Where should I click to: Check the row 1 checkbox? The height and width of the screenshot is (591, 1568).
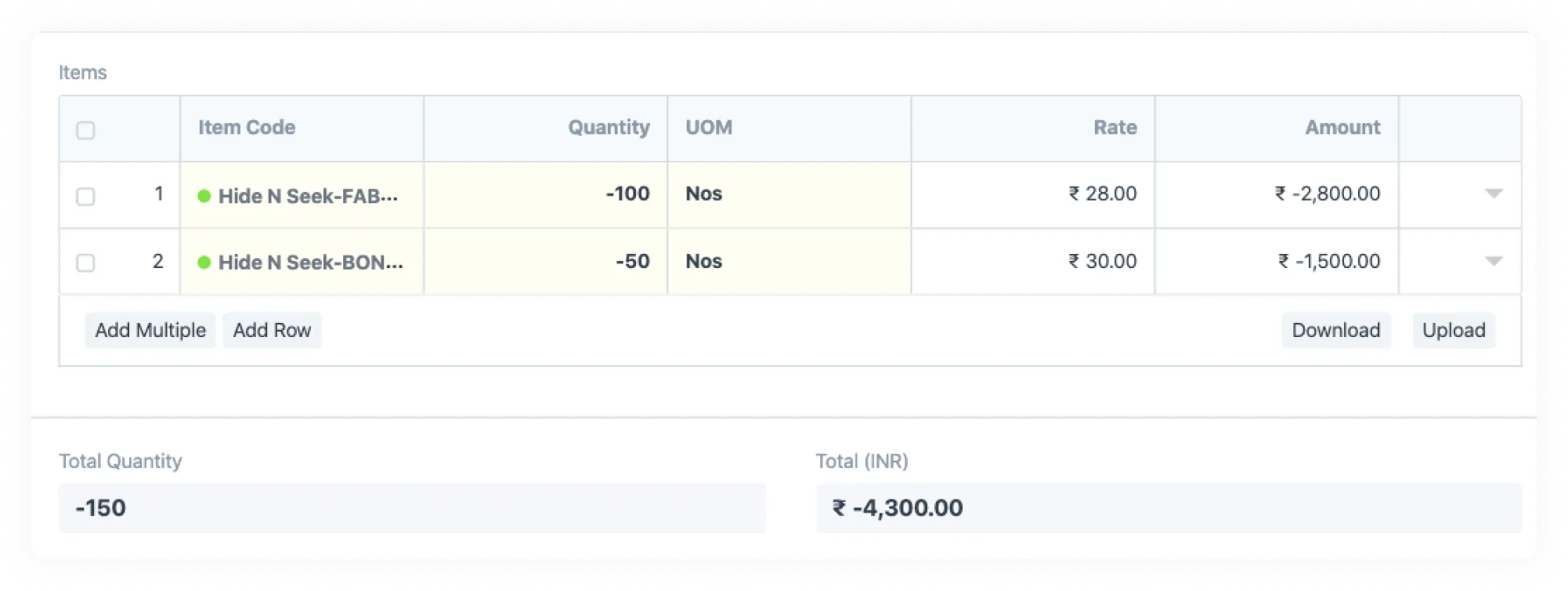[85, 196]
